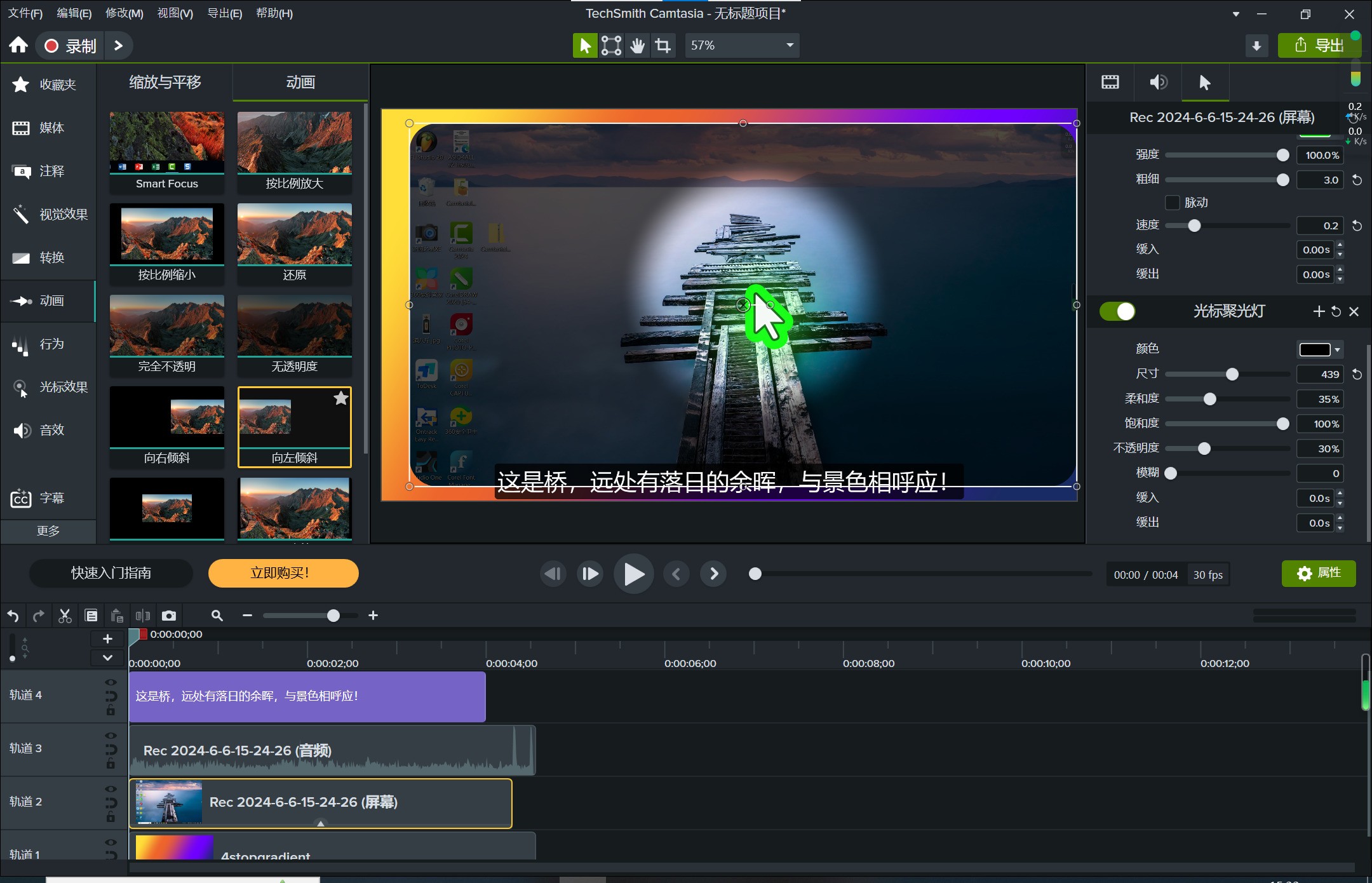
Task: Toggle the 光标聚光灯 effect switch
Action: coord(1117,311)
